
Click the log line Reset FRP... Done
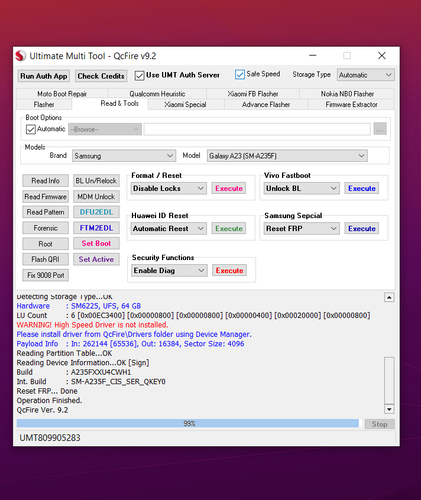pyautogui.click(x=47, y=391)
